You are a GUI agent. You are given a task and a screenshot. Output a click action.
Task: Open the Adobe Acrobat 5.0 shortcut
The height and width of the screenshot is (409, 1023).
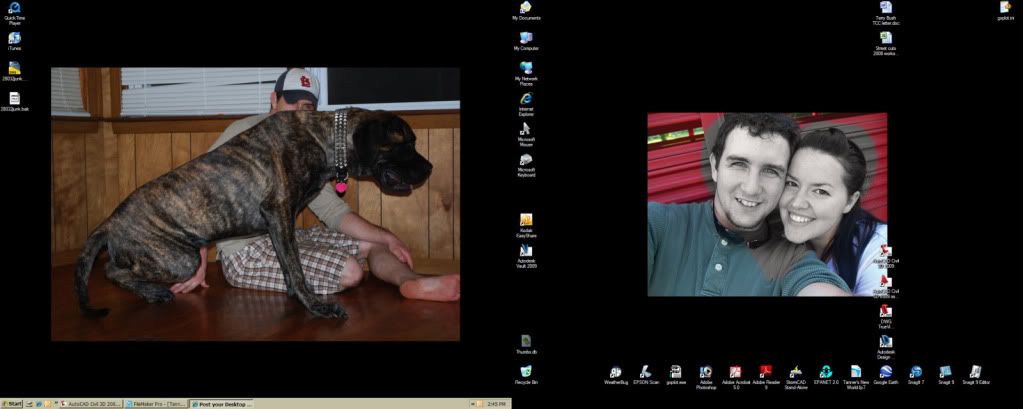(x=736, y=378)
